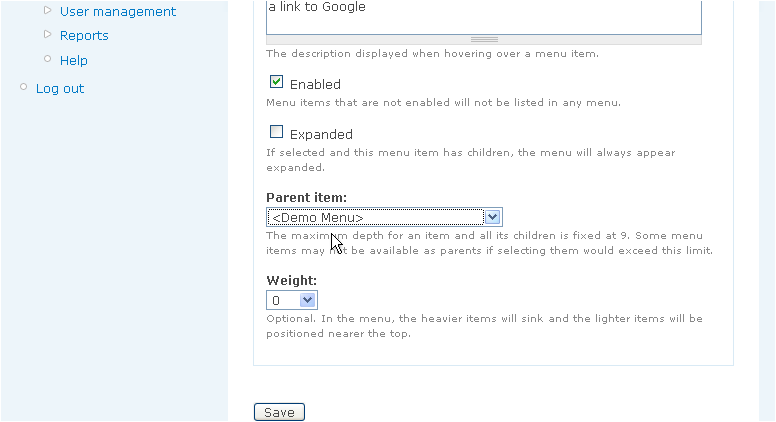Click the Expanded label text
Viewport: 776px width, 422px height.
click(x=321, y=135)
